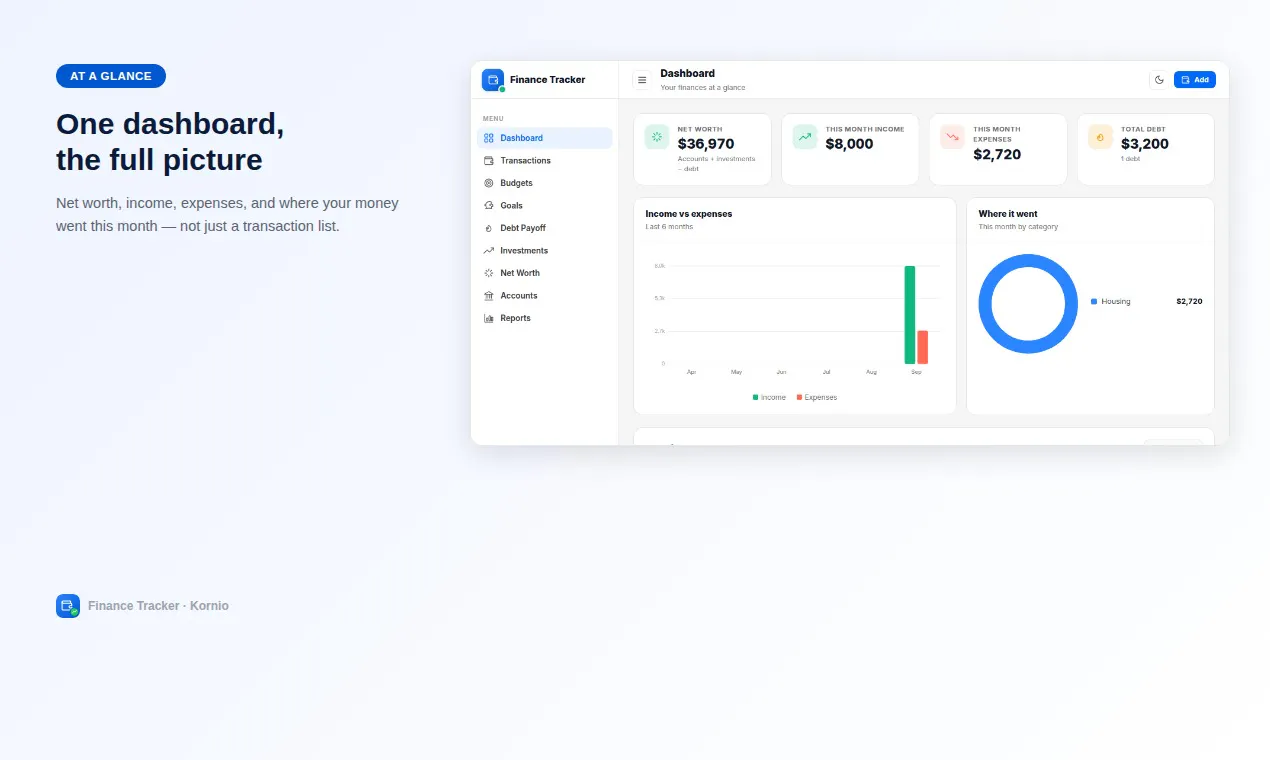Toggle the Income legend entry in chart
1270x760 pixels.
769,397
